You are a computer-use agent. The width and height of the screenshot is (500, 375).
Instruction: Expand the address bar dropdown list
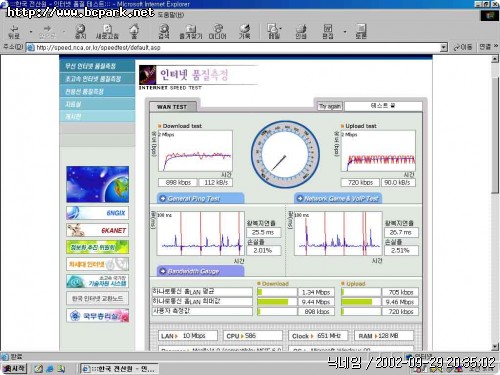(x=443, y=48)
